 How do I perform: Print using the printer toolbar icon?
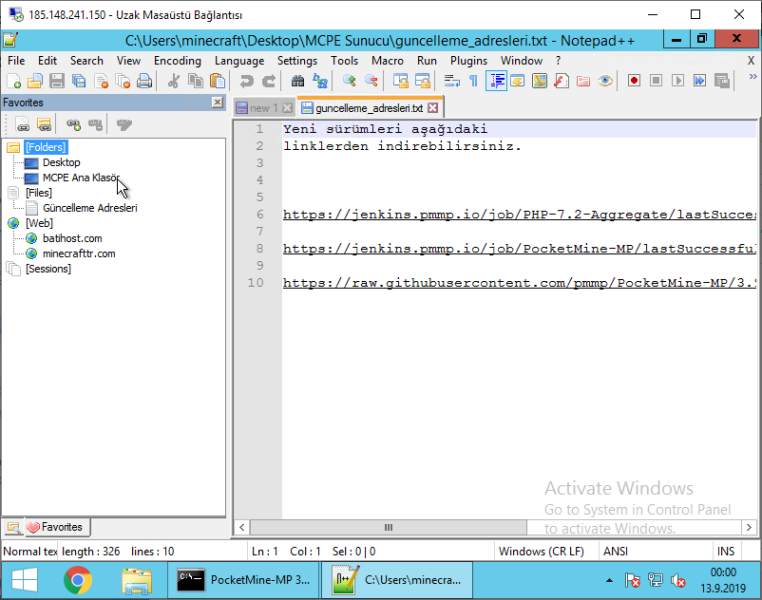pyautogui.click(x=144, y=81)
